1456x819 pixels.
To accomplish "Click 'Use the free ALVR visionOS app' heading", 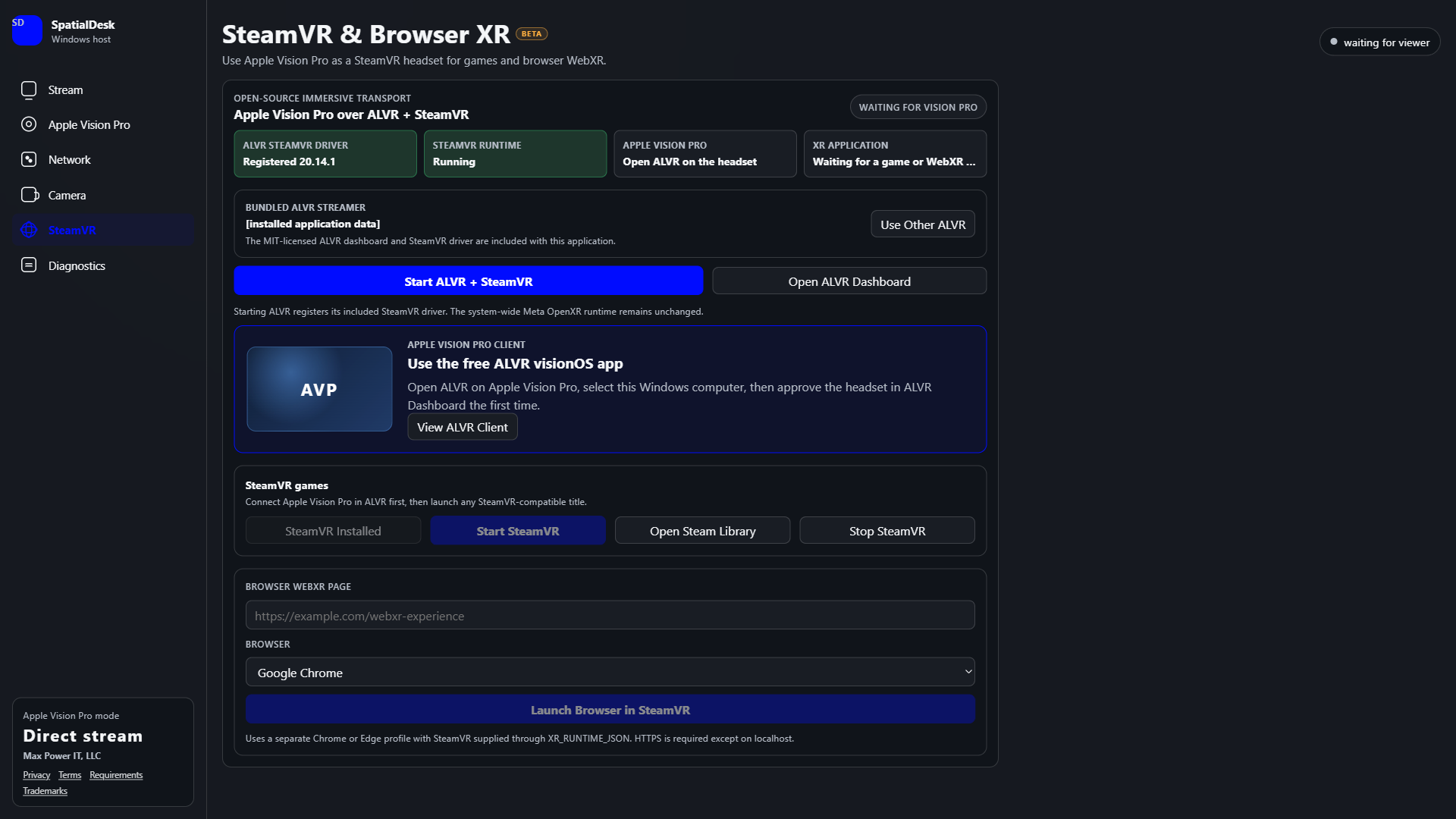I will pos(515,363).
